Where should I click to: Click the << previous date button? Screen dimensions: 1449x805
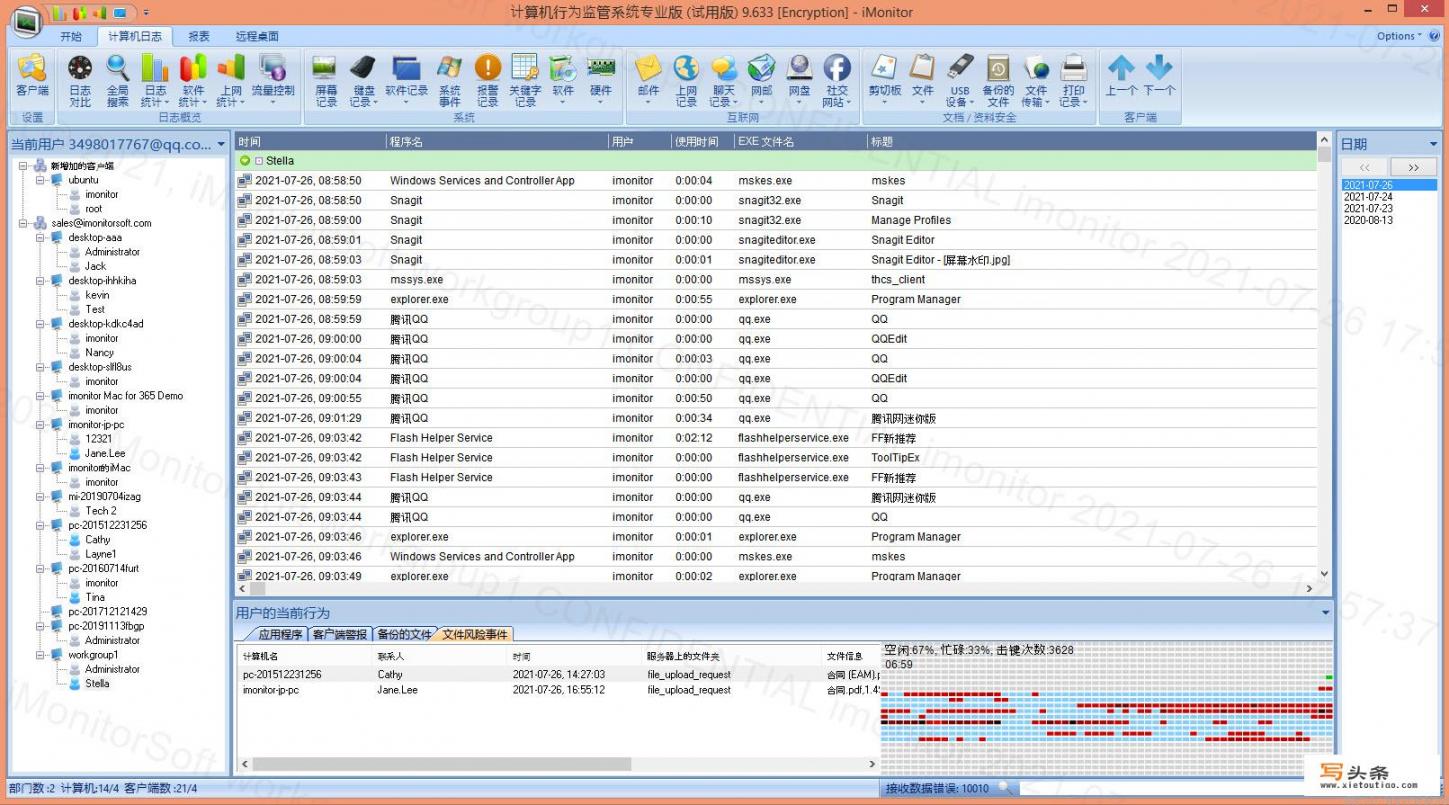1365,167
